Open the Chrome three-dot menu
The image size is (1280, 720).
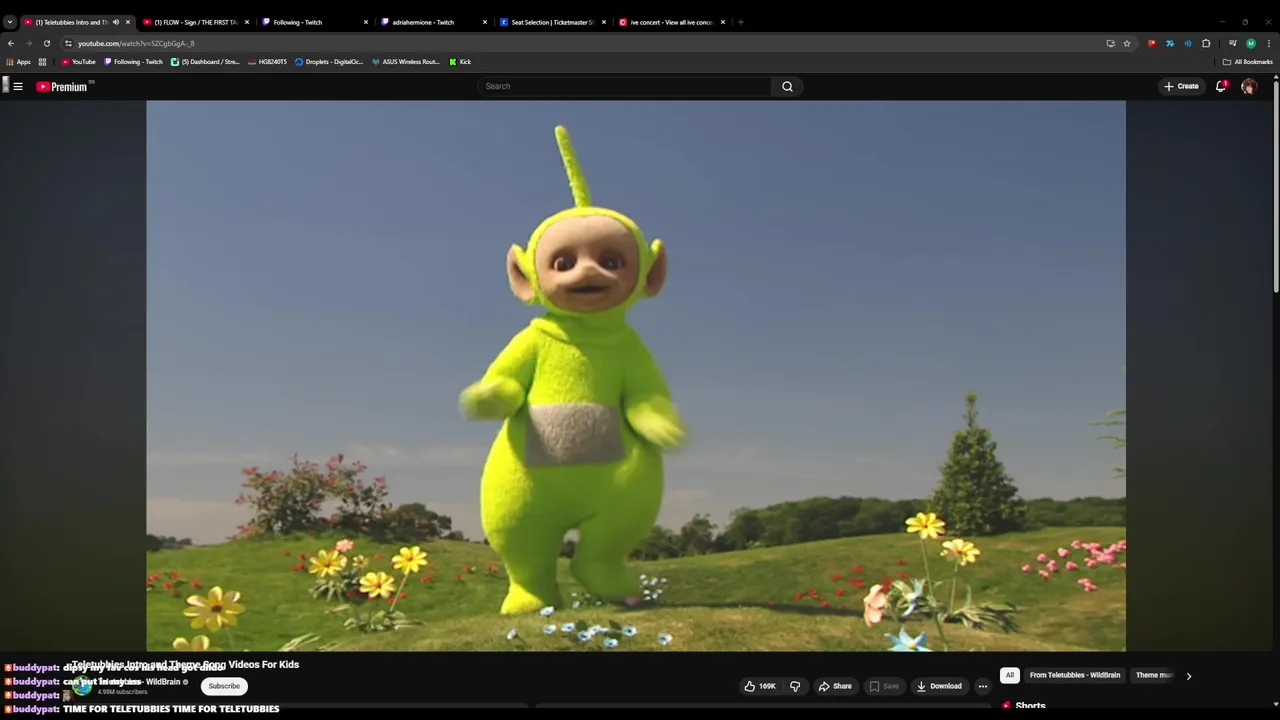(x=1269, y=43)
